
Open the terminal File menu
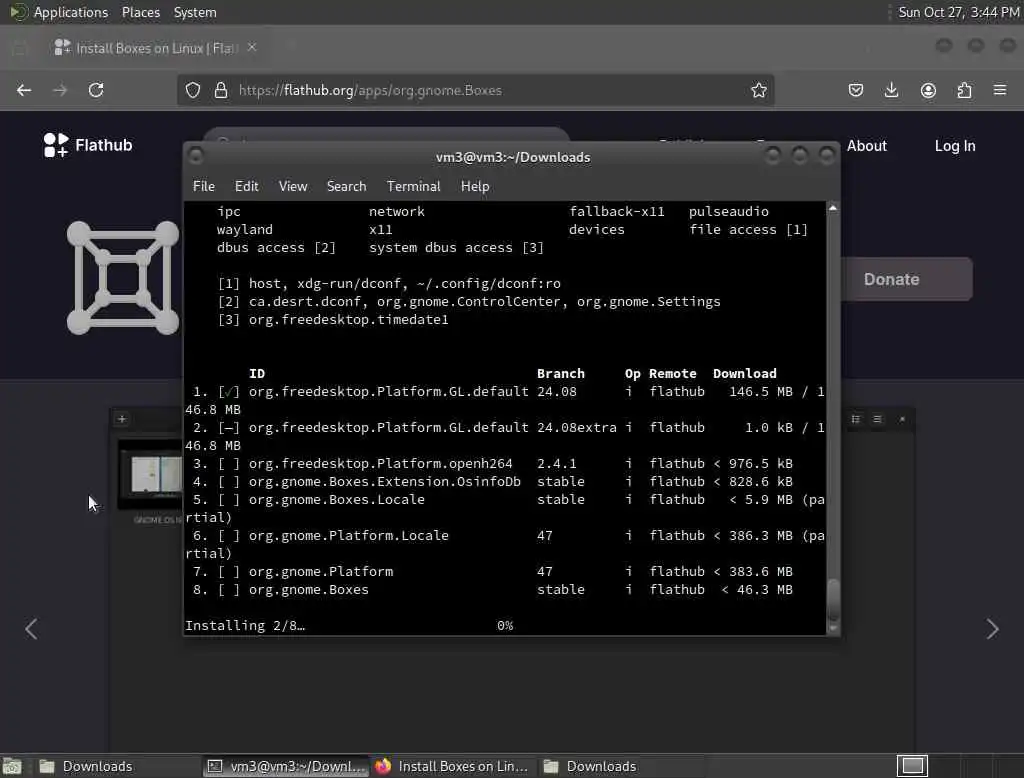click(204, 186)
